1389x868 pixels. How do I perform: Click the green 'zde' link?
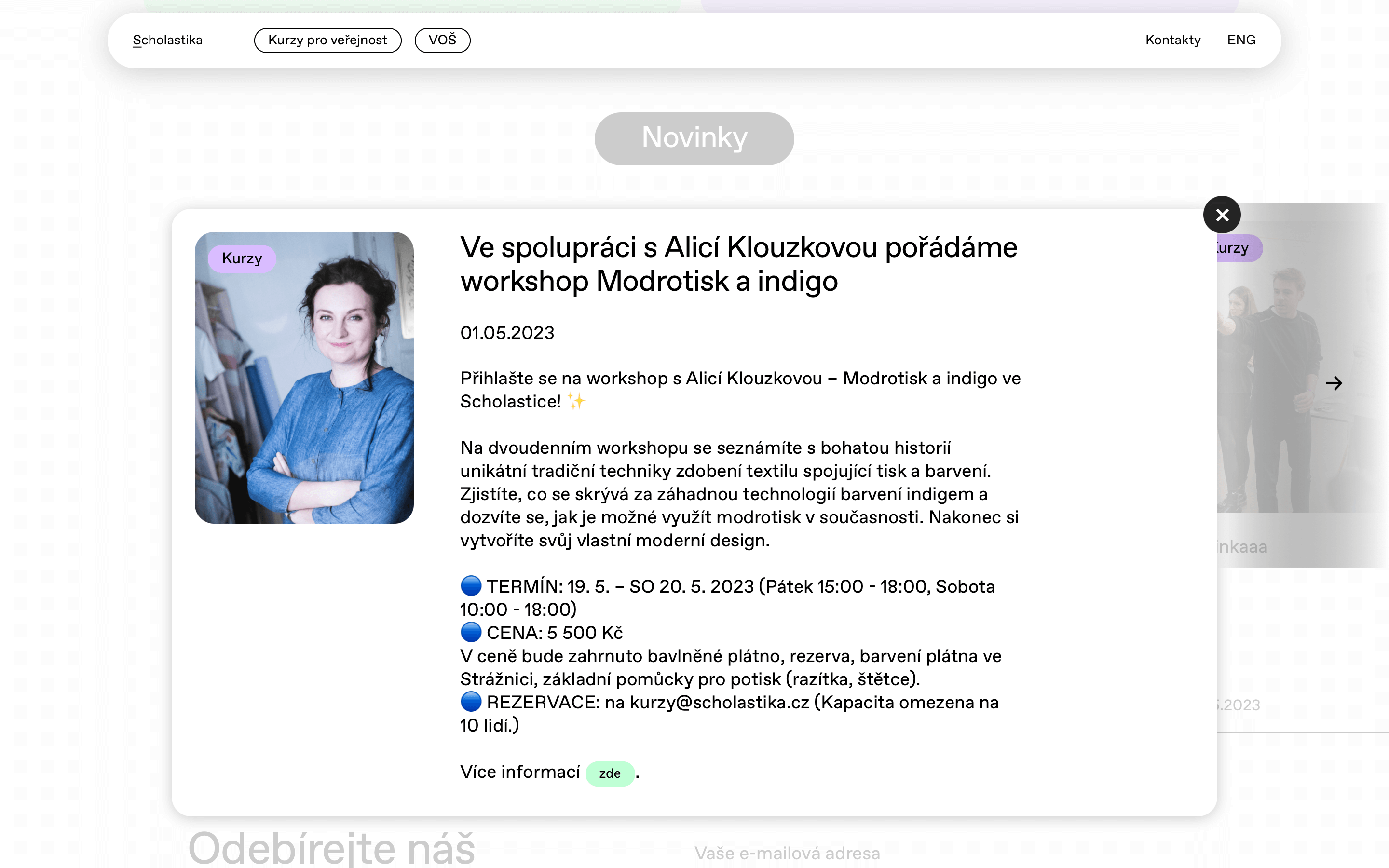pos(610,773)
